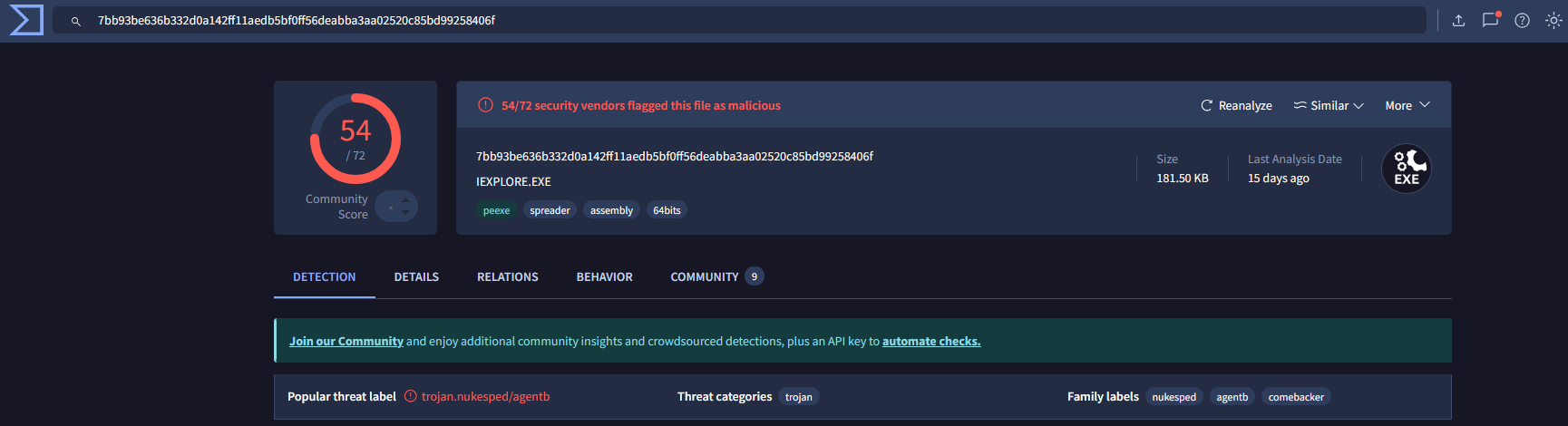Click the EXE file type icon

click(x=1407, y=169)
